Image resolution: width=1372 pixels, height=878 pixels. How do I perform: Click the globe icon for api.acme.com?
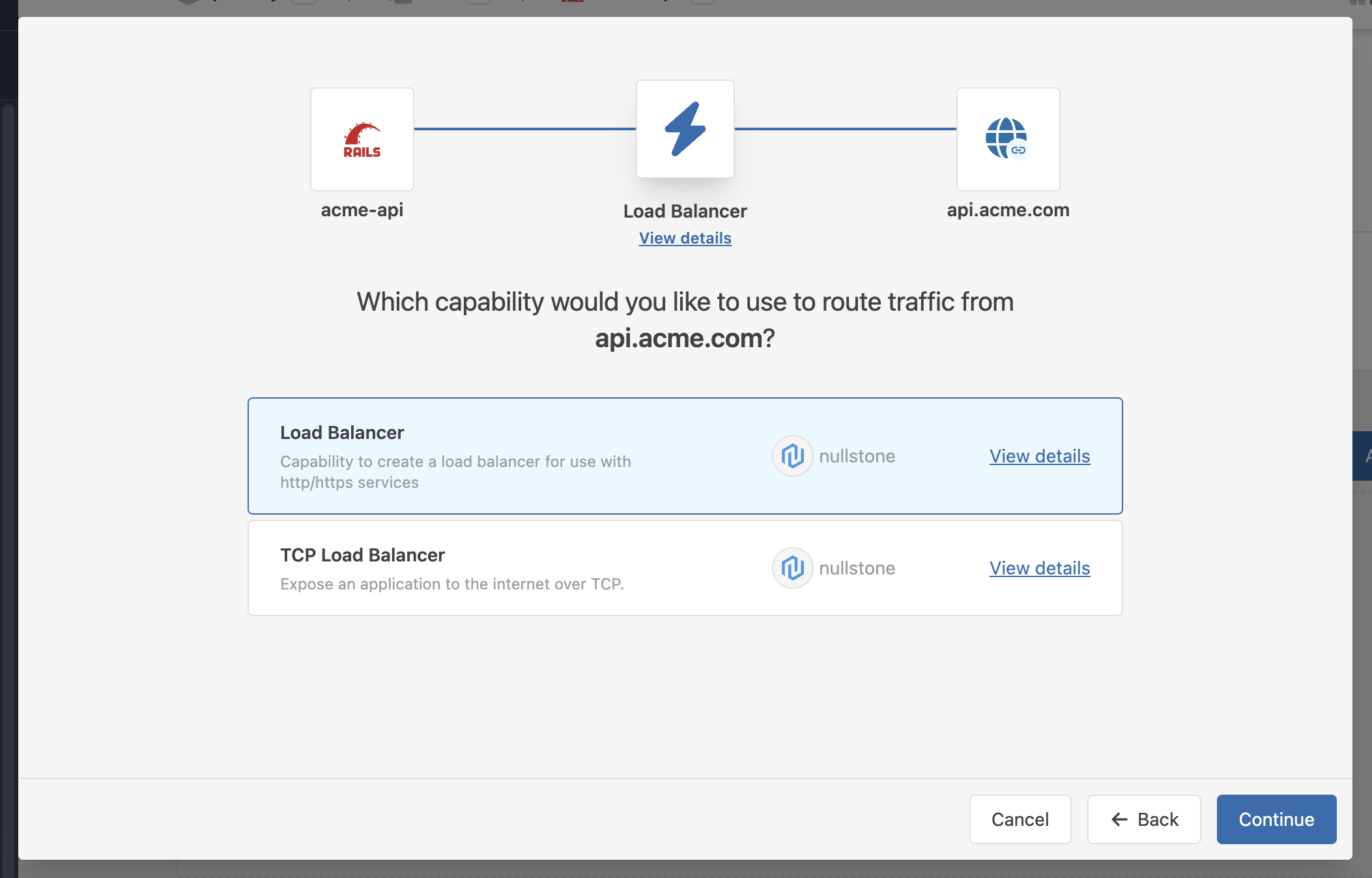1007,138
